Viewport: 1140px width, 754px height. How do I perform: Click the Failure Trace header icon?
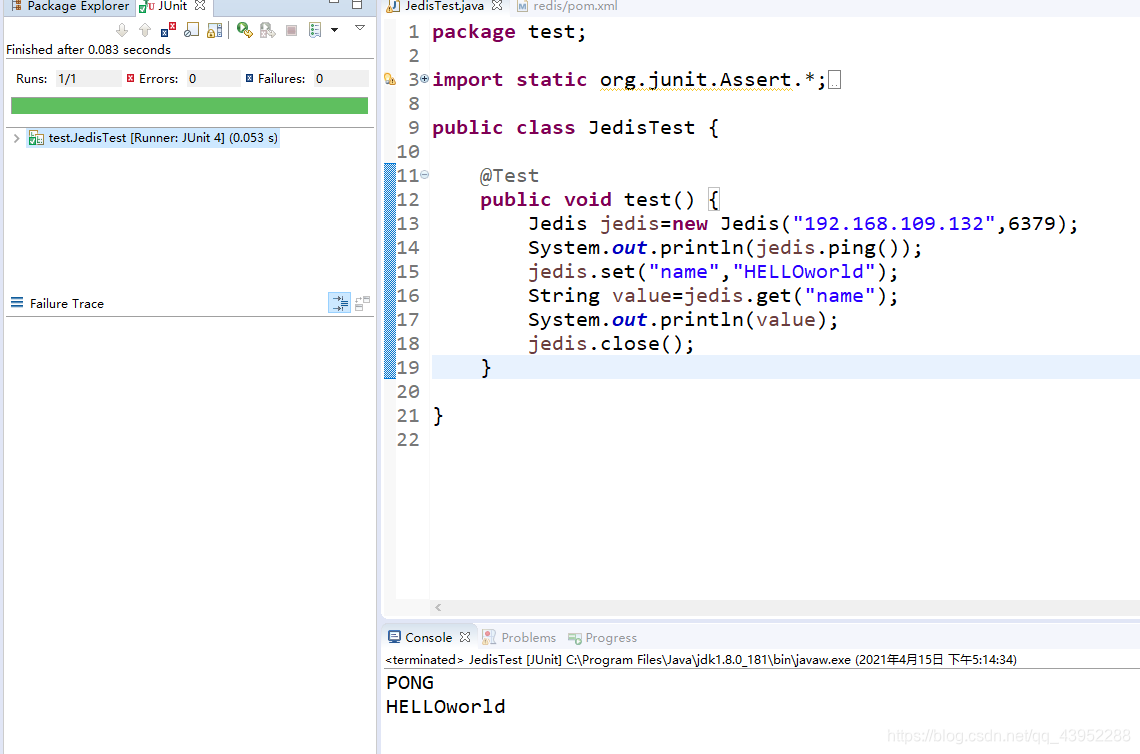pyautogui.click(x=17, y=302)
